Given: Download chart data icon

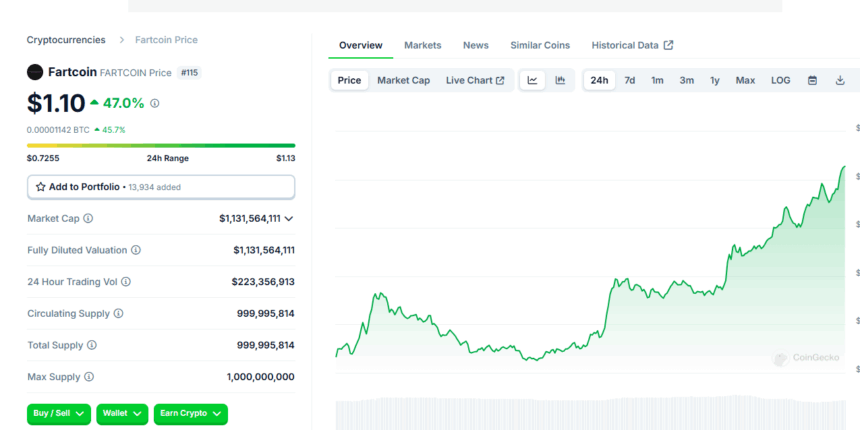Looking at the screenshot, I should (840, 80).
